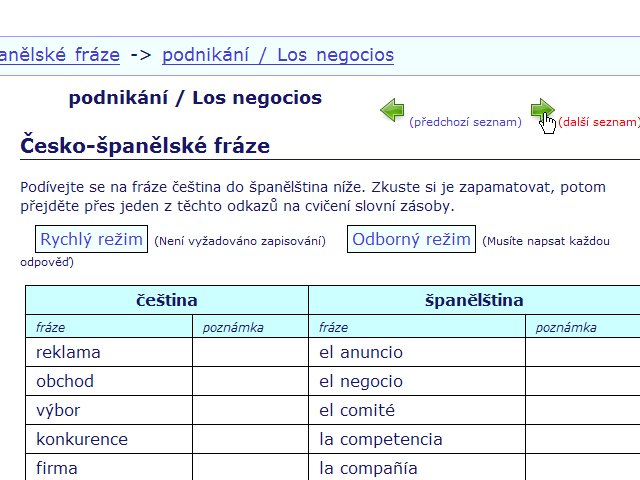Open the 'další seznam' link
This screenshot has width=640, height=480.
click(598, 122)
